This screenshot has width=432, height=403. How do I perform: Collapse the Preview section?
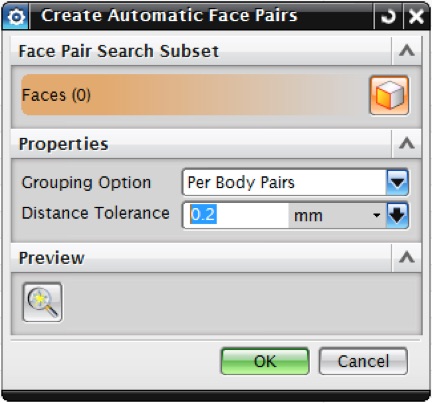tap(407, 257)
